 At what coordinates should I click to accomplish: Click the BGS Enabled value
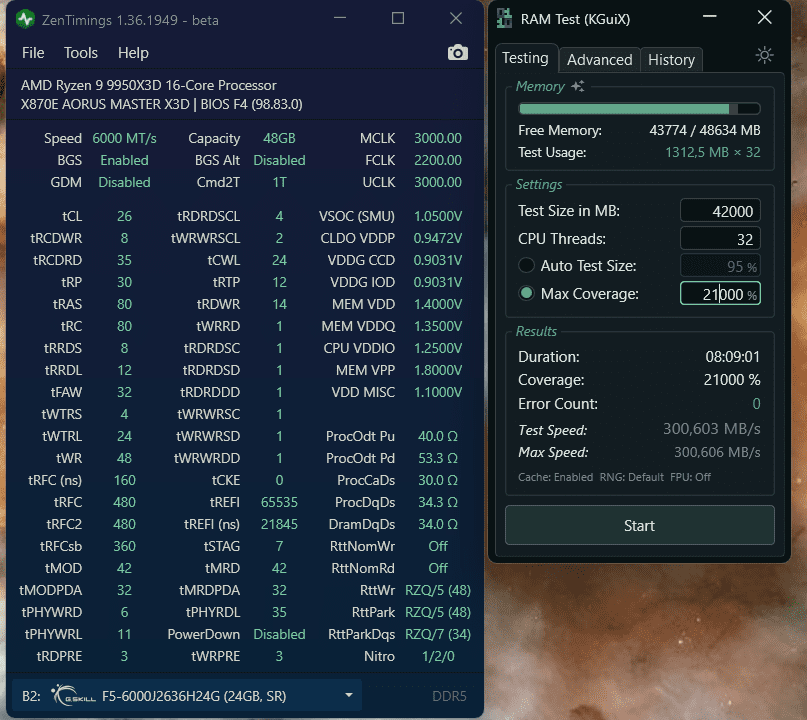124,160
